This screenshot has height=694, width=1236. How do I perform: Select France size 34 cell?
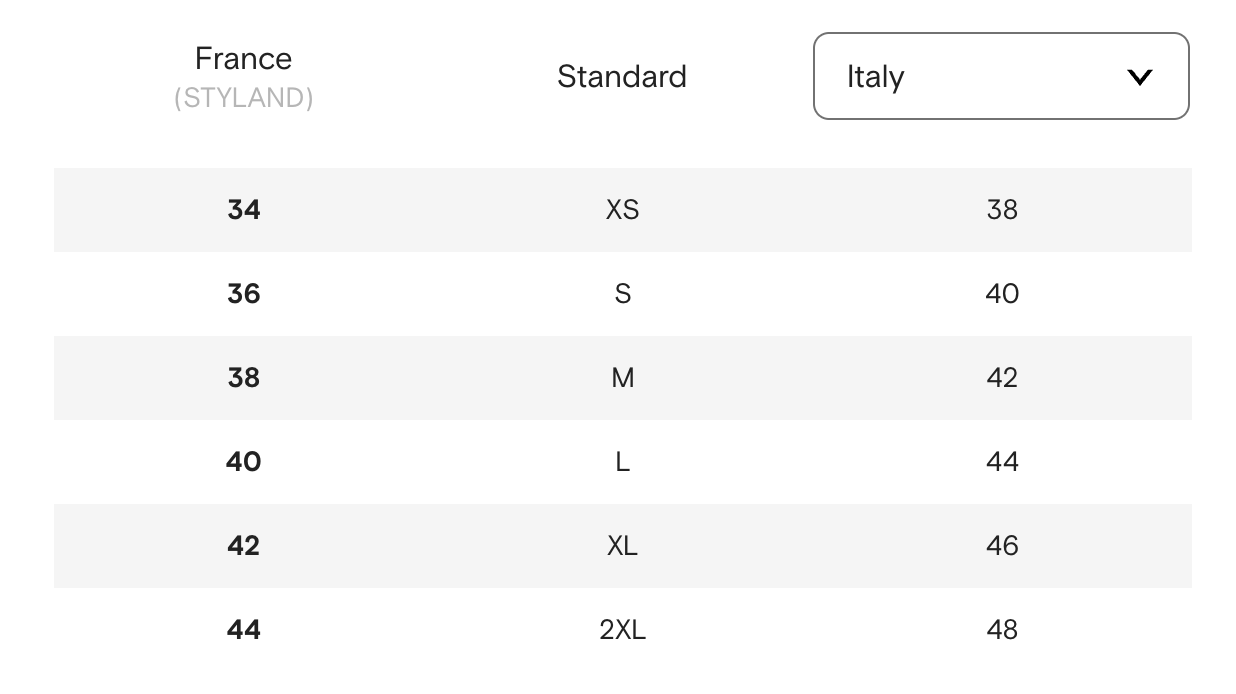244,210
